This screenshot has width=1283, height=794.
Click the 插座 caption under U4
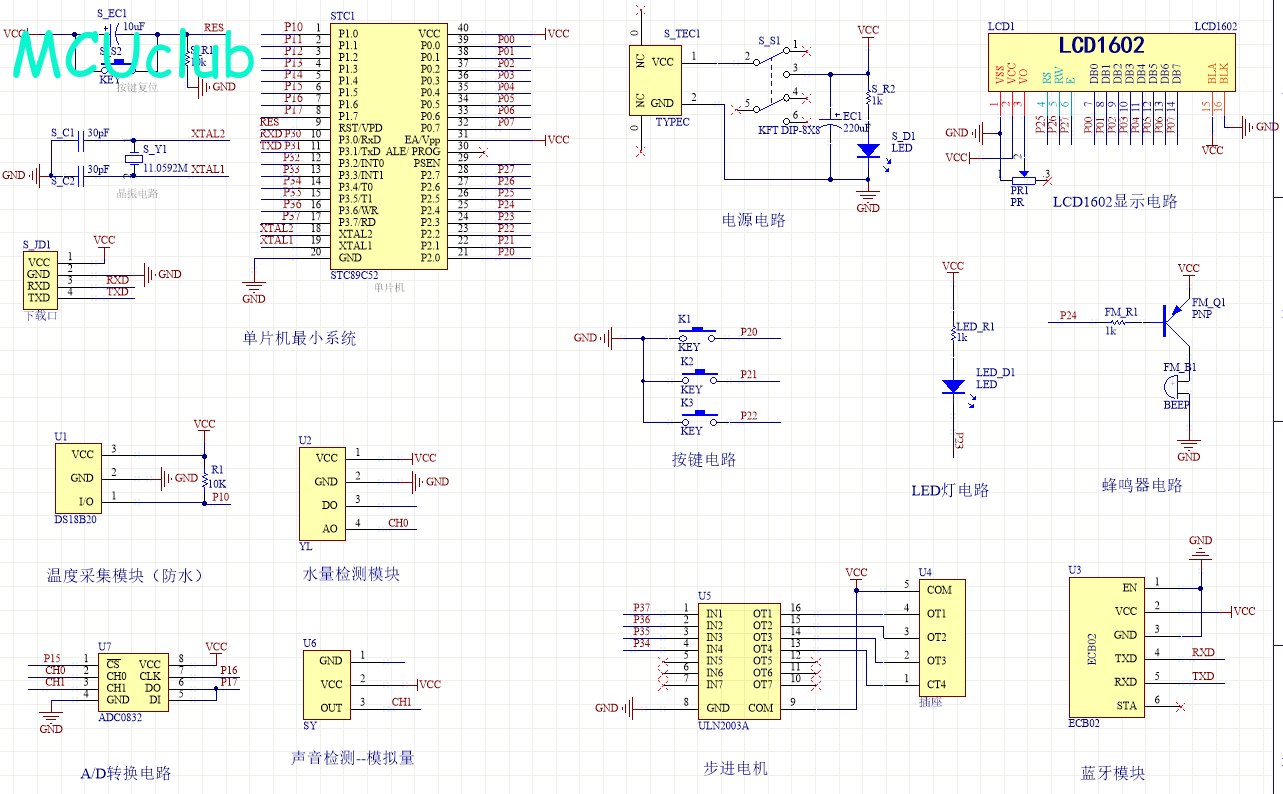(929, 703)
